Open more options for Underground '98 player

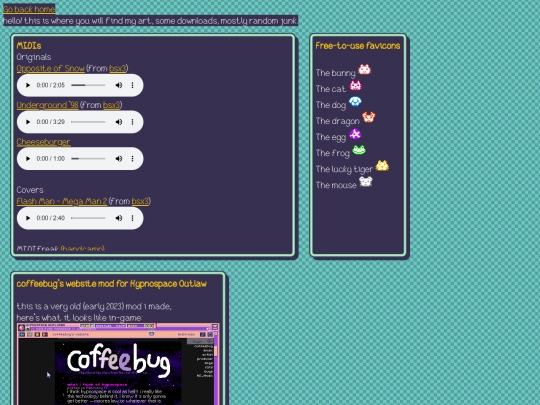(x=133, y=122)
